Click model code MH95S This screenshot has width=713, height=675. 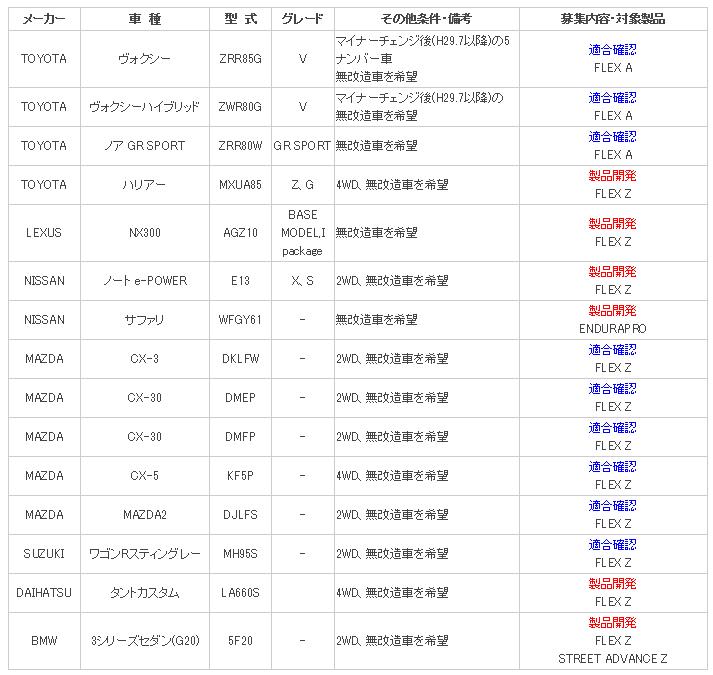(x=240, y=554)
